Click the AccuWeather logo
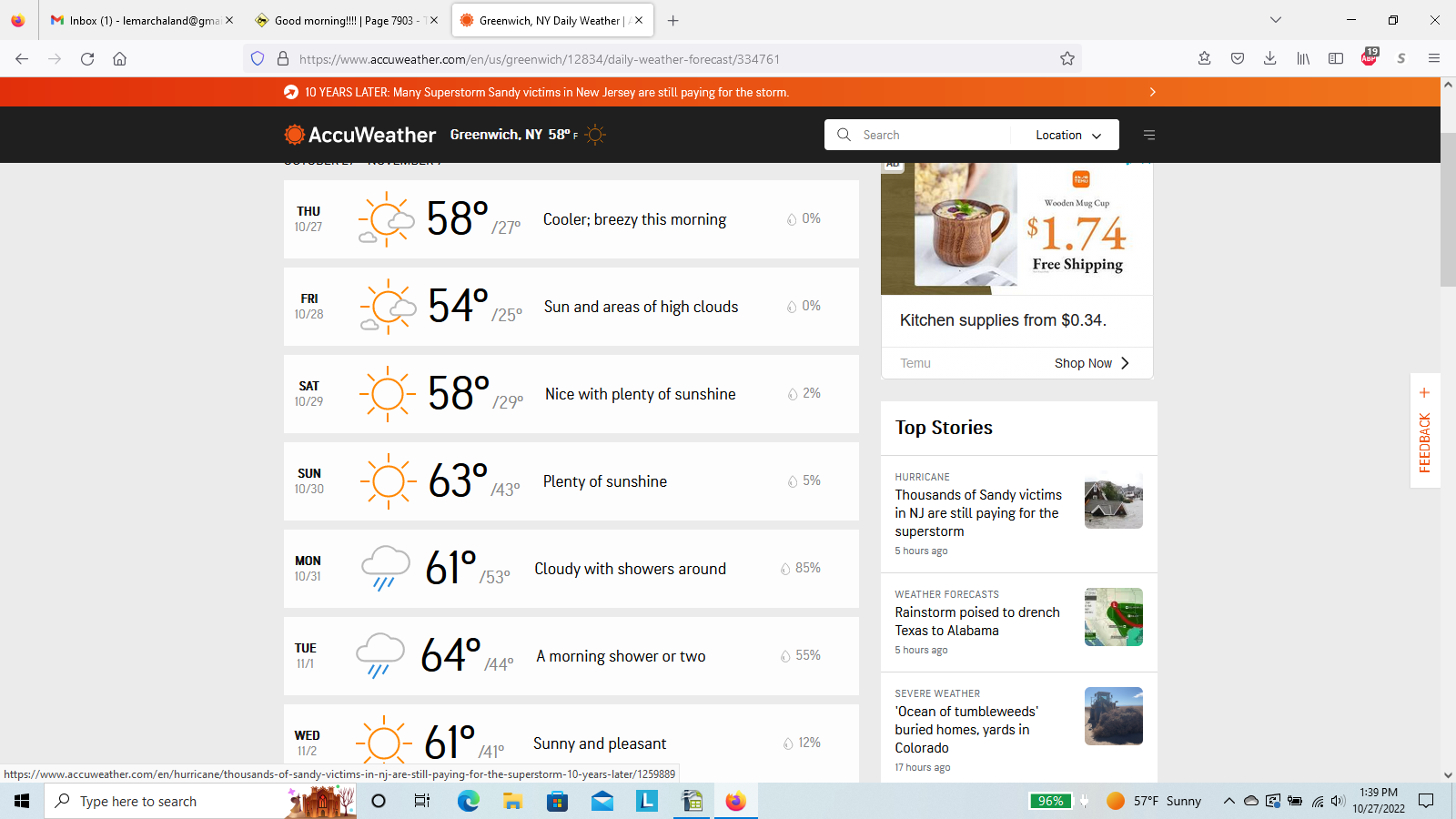The width and height of the screenshot is (1456, 819). click(x=360, y=135)
